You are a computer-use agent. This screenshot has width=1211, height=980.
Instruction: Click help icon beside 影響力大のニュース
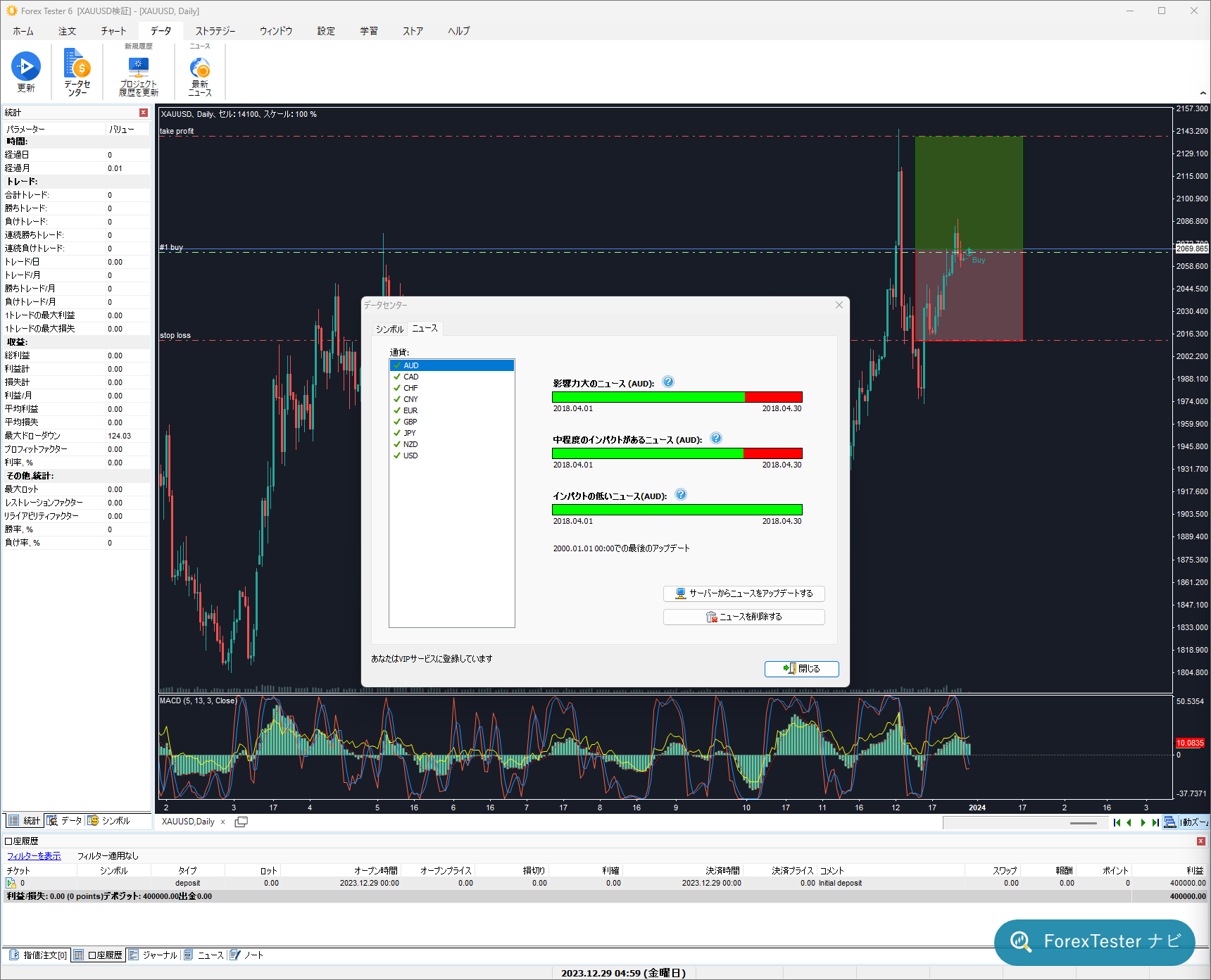(669, 382)
